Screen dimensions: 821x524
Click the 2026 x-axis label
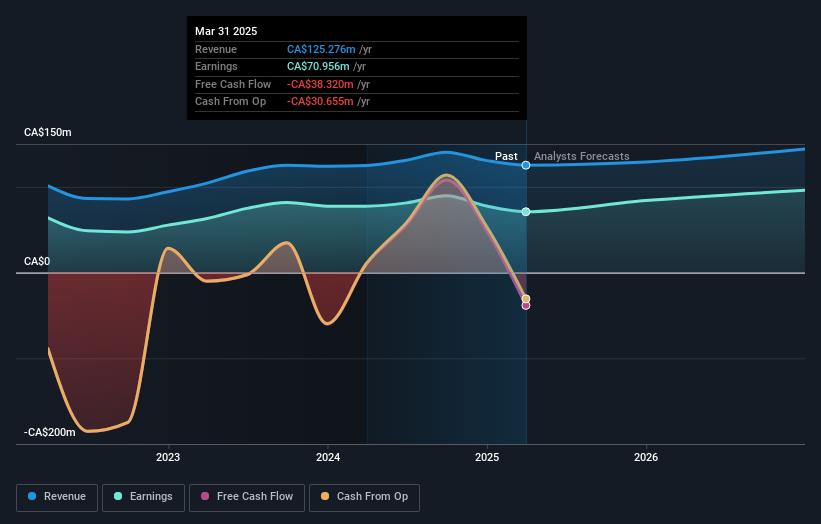coord(646,458)
